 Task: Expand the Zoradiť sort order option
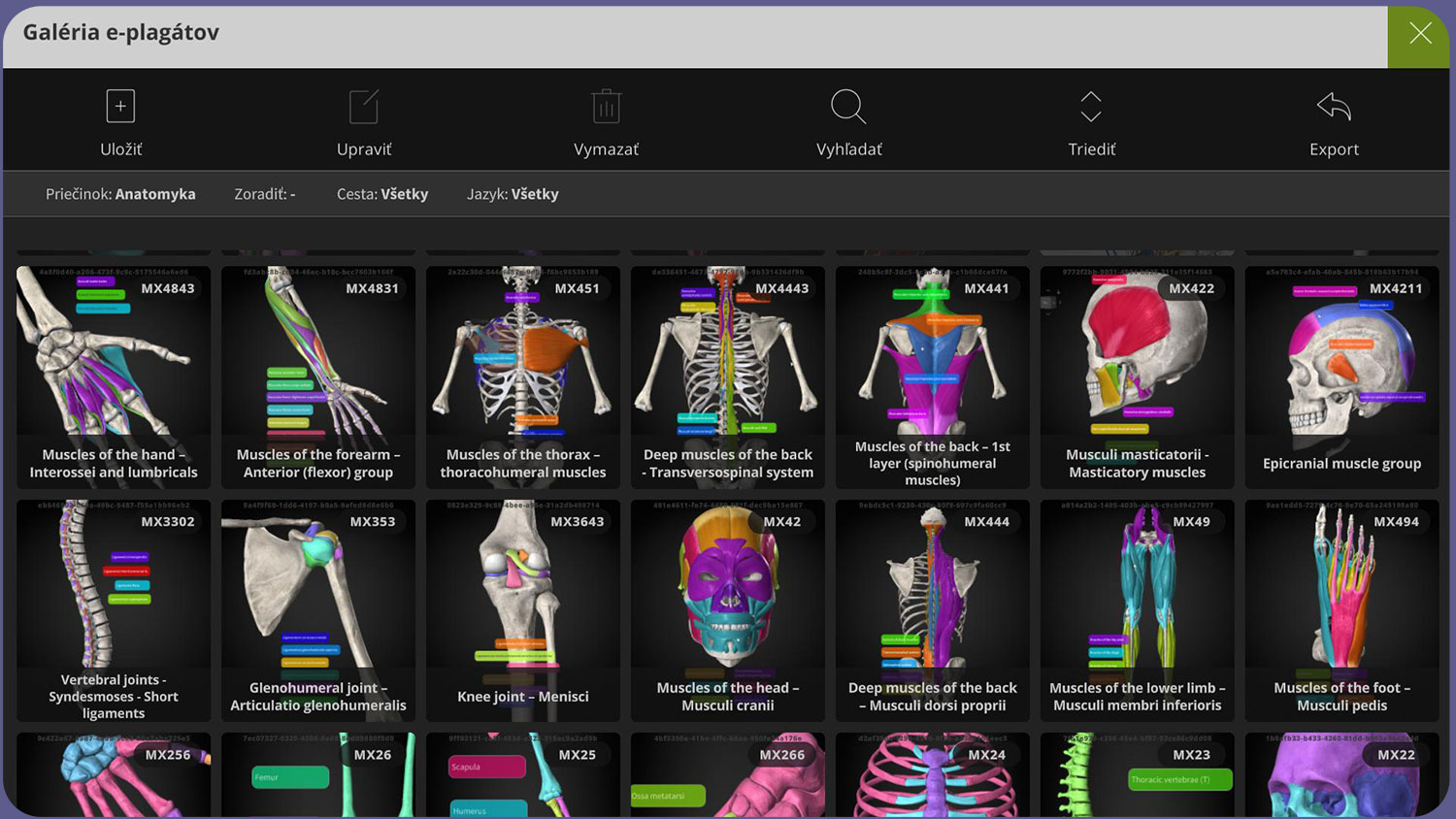click(265, 194)
